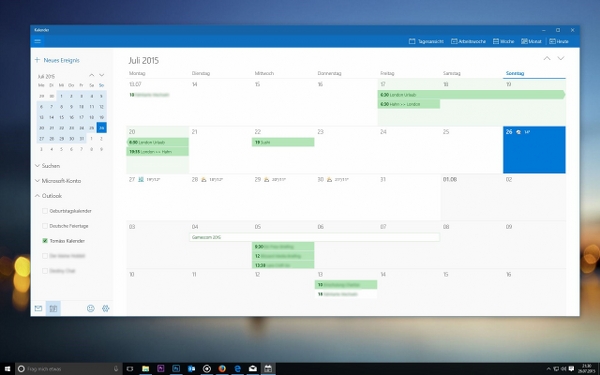This screenshot has width=600, height=375.
Task: Open settings gear in calendar sidebar
Action: click(x=106, y=308)
